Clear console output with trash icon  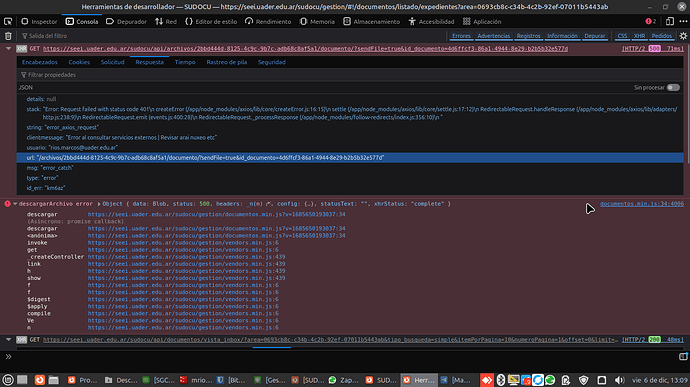[8, 36]
